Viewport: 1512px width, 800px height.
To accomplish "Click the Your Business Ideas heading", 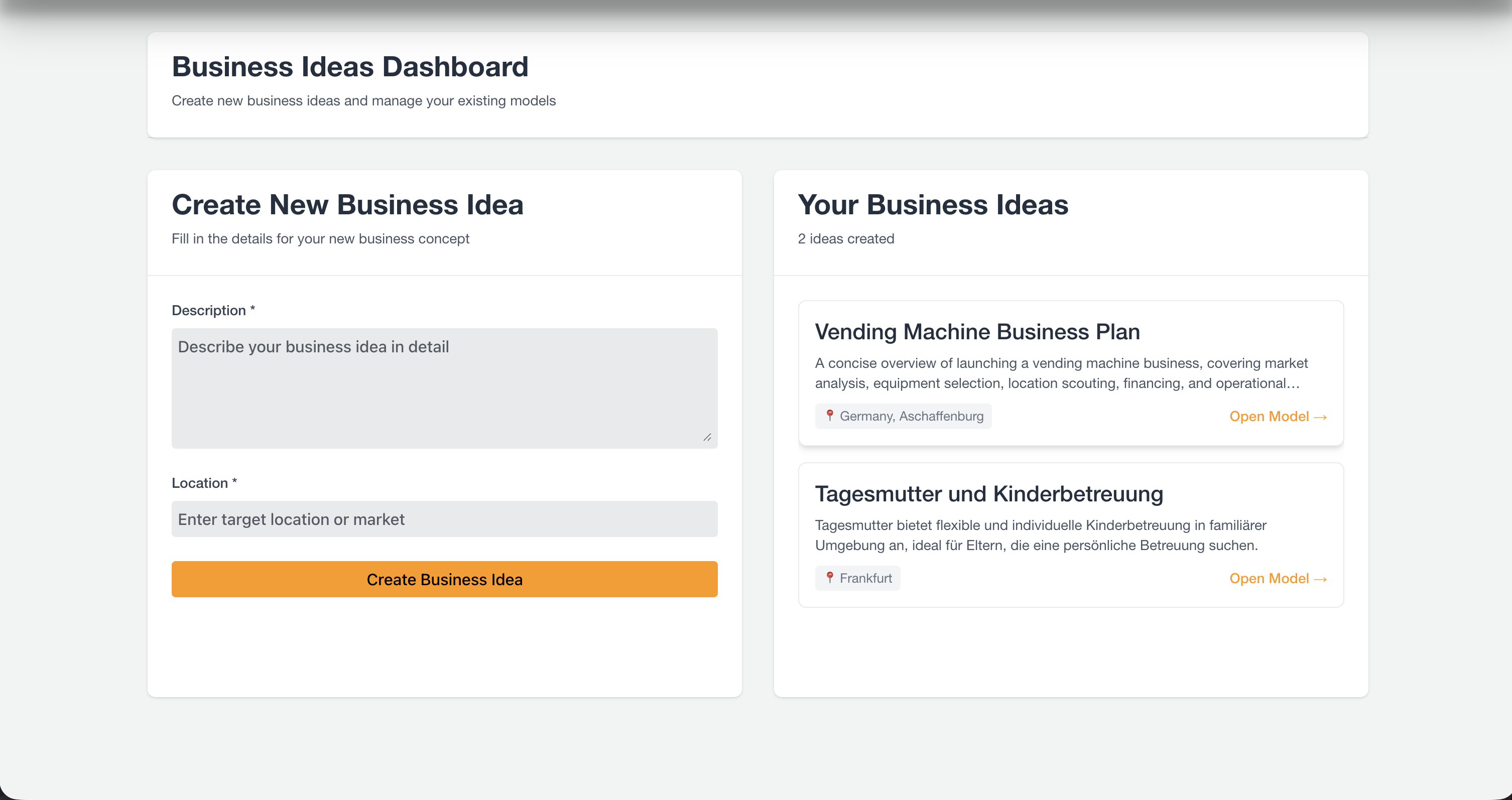I will tap(933, 205).
